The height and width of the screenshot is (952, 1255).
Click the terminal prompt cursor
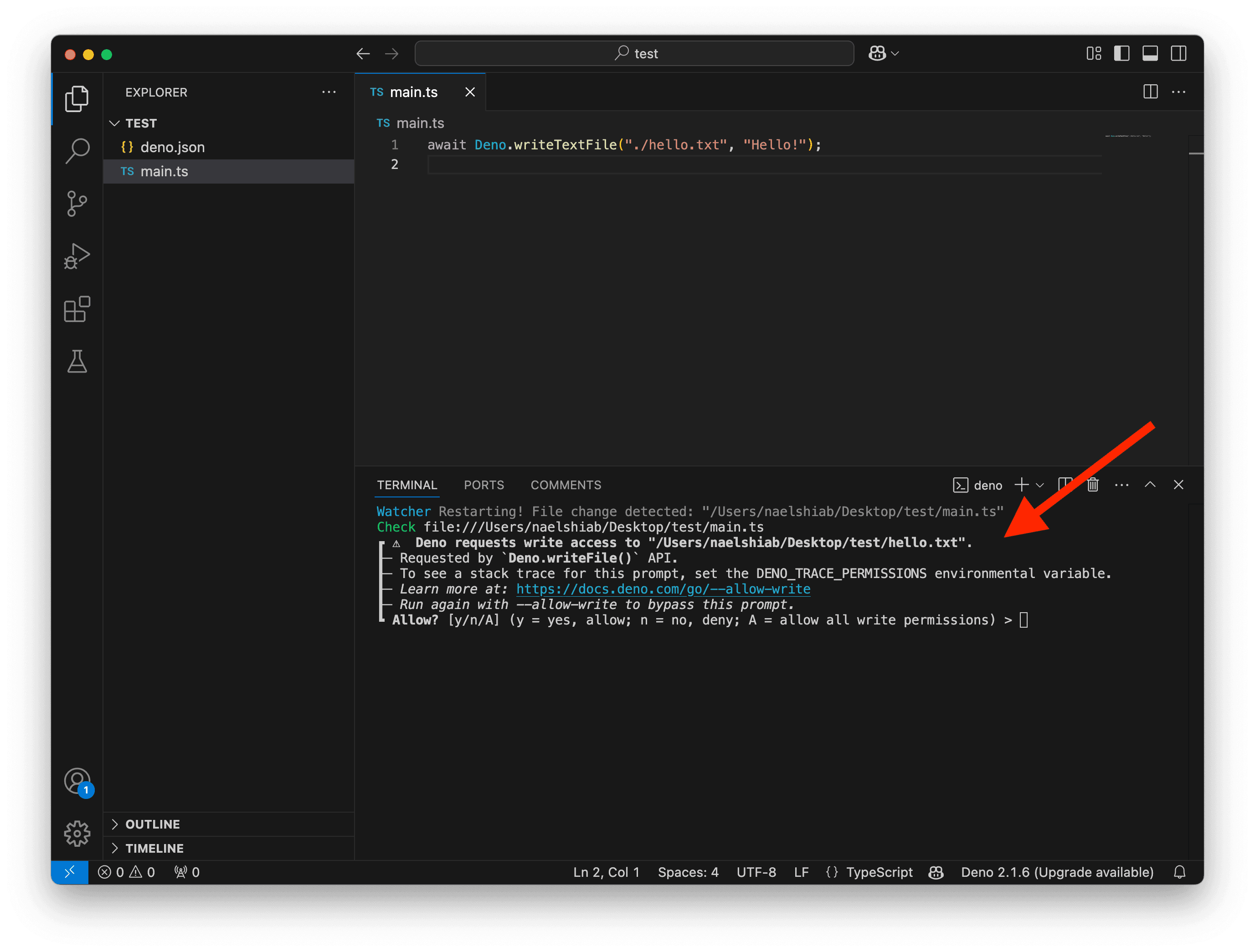pyautogui.click(x=1024, y=620)
